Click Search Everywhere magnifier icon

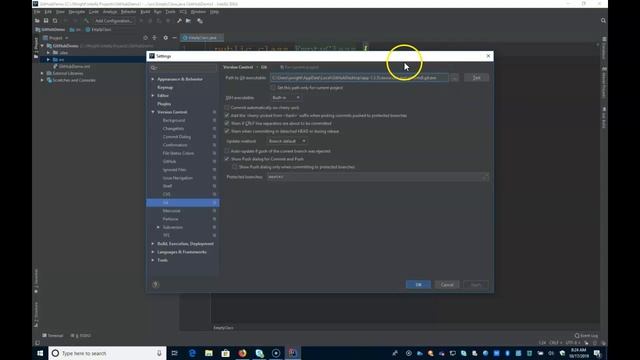click(603, 20)
